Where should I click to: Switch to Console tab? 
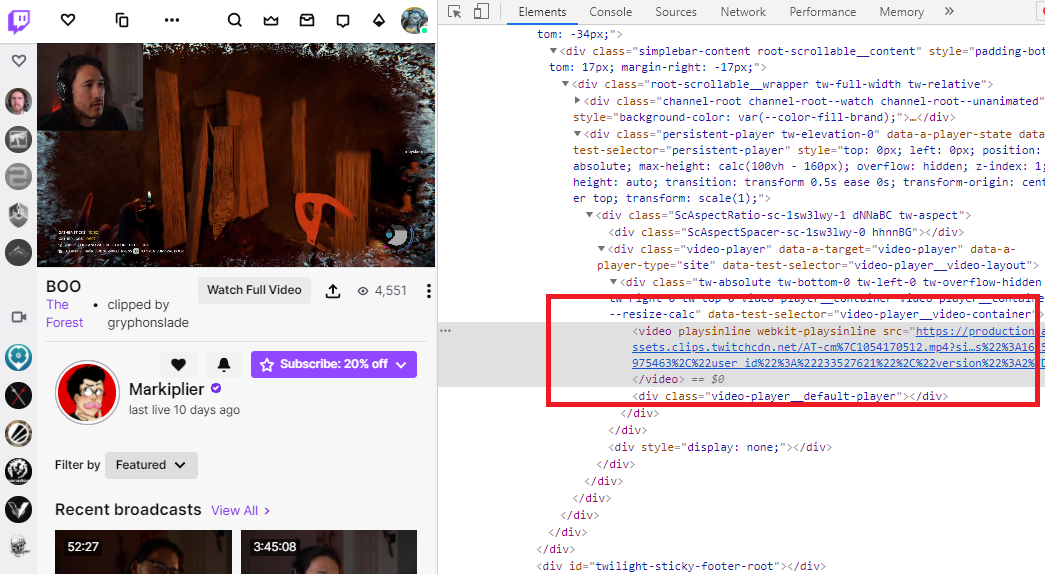tap(610, 12)
